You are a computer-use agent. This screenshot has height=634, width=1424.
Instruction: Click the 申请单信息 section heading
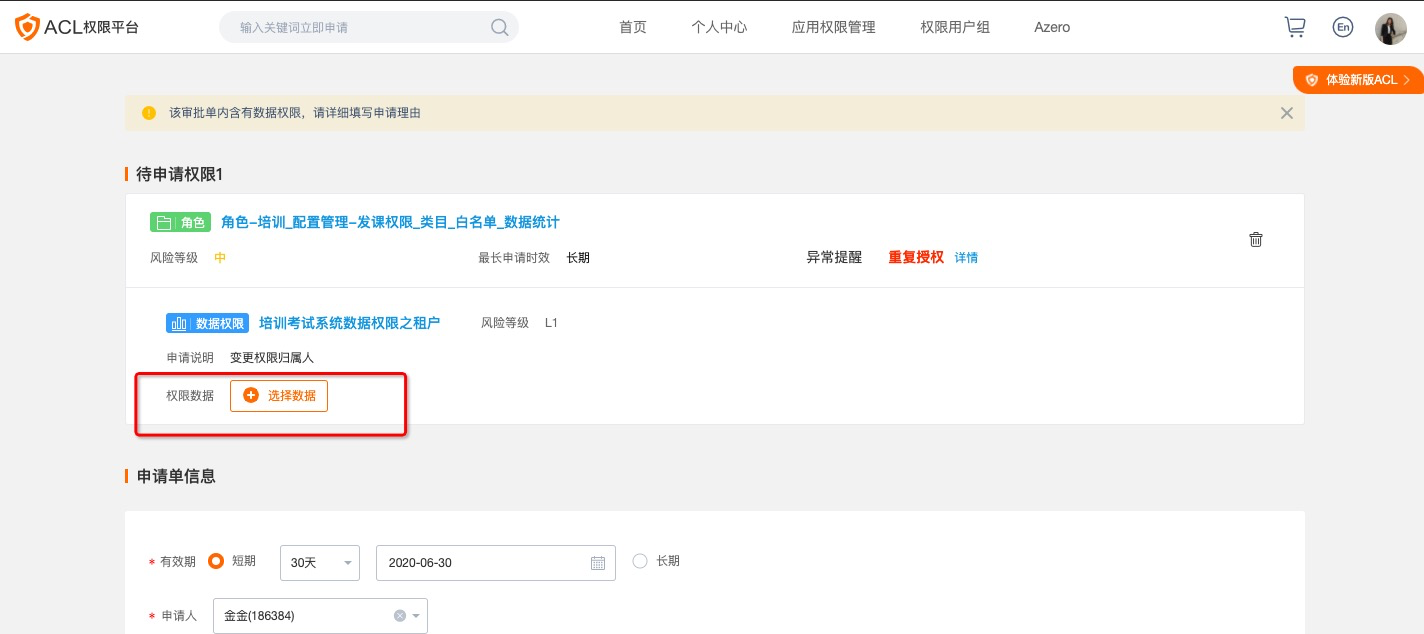tap(176, 476)
